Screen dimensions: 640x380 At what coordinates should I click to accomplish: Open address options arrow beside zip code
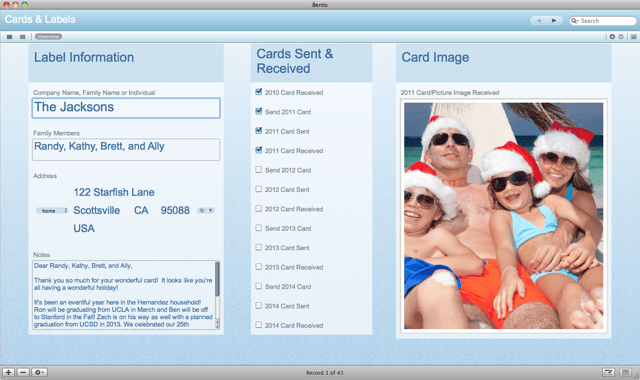coord(211,211)
